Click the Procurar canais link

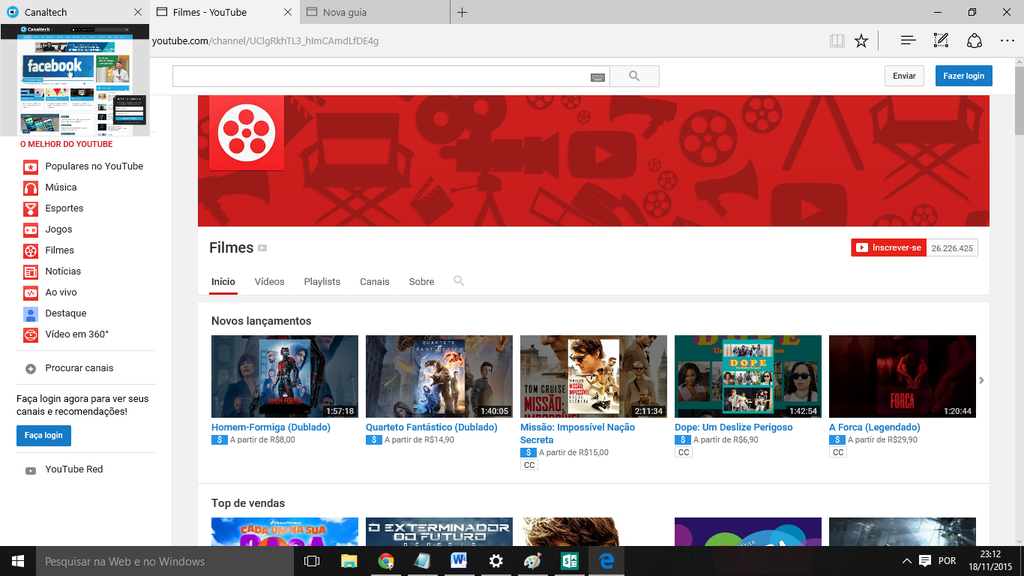pos(79,368)
